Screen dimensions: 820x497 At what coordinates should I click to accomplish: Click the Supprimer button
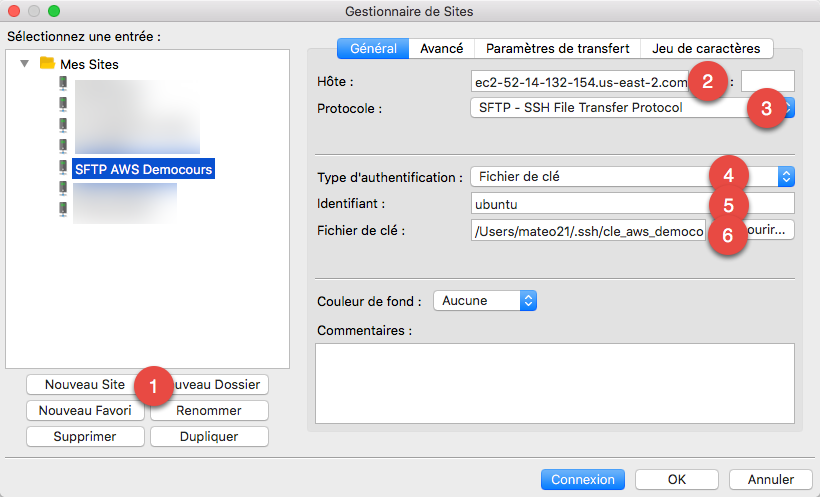(85, 436)
